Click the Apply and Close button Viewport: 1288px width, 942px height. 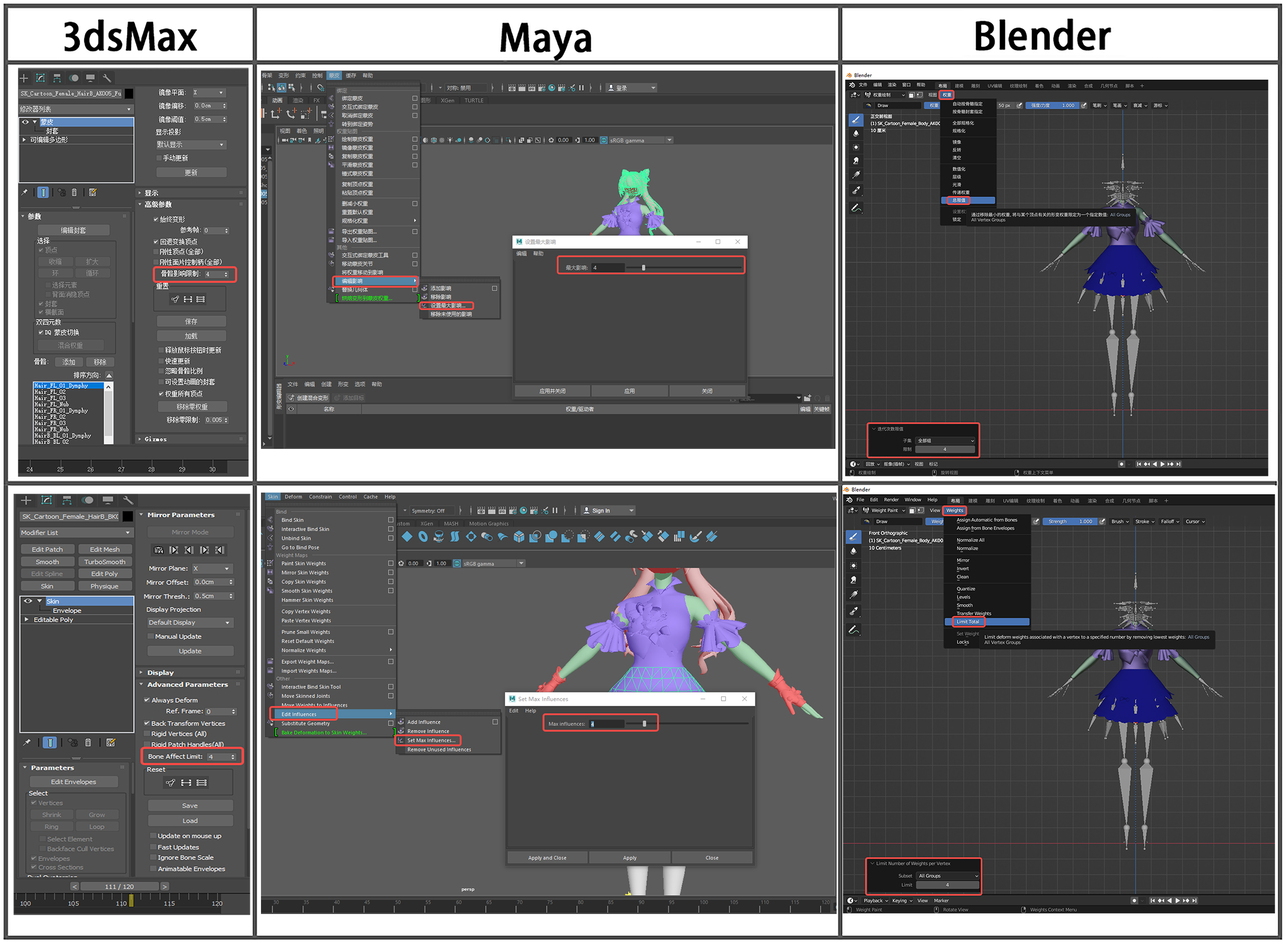point(547,858)
